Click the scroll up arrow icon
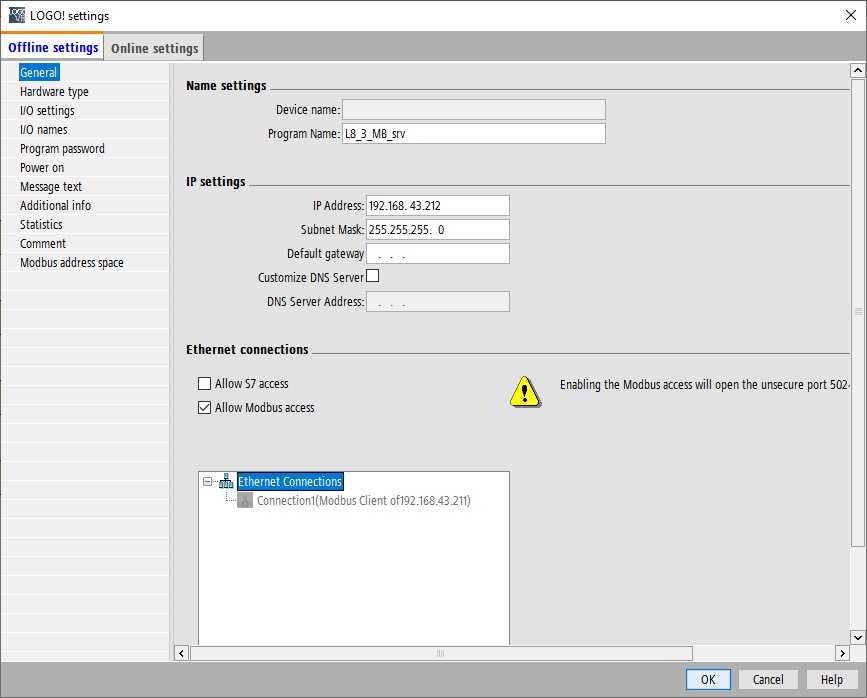 (x=858, y=70)
